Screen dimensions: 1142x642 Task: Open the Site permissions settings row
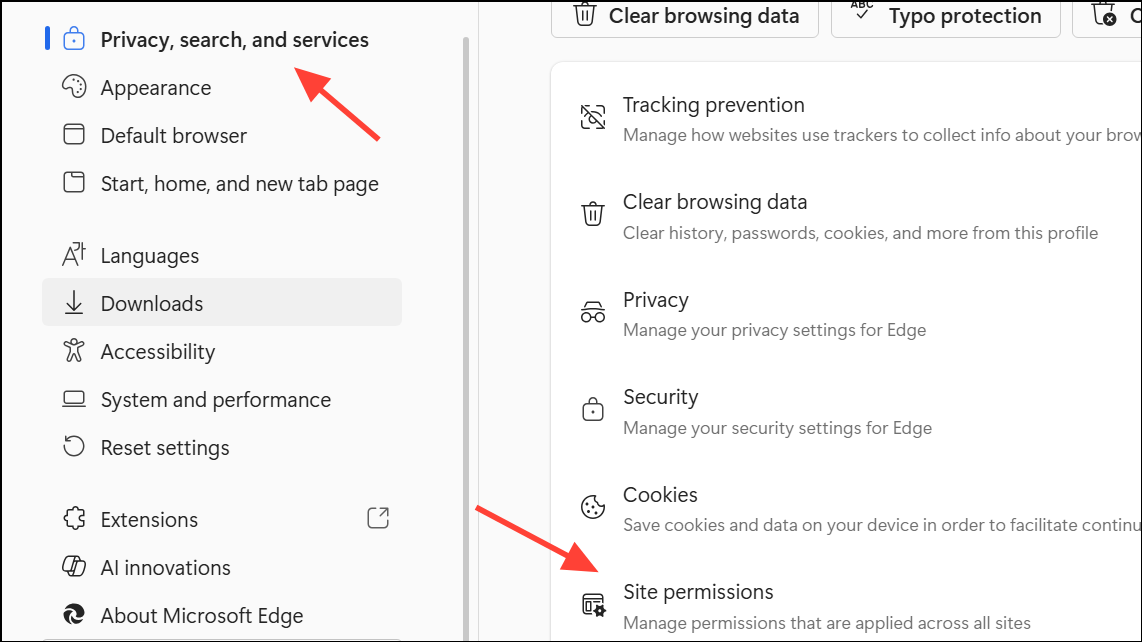(x=846, y=606)
